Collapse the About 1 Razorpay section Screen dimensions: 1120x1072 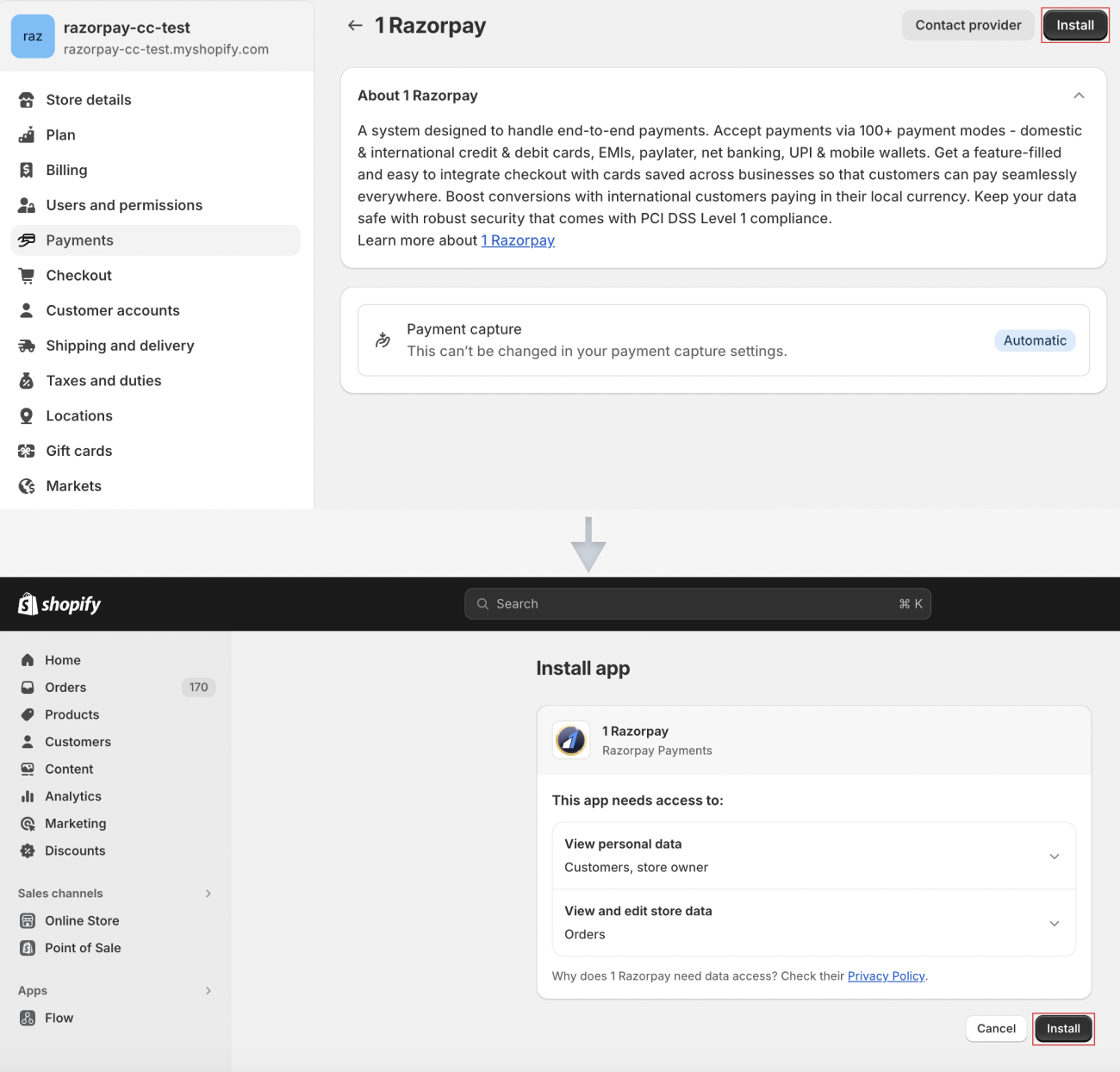pos(1079,96)
